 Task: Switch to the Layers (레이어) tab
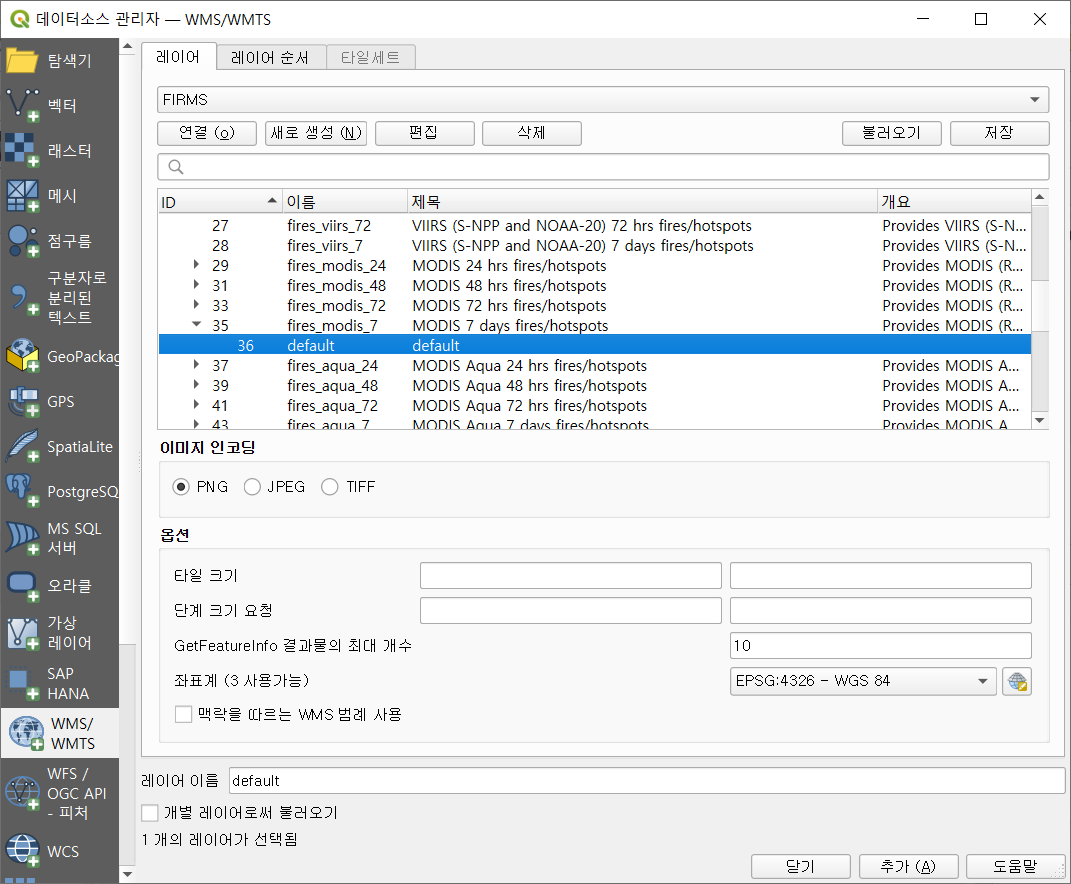[x=178, y=57]
